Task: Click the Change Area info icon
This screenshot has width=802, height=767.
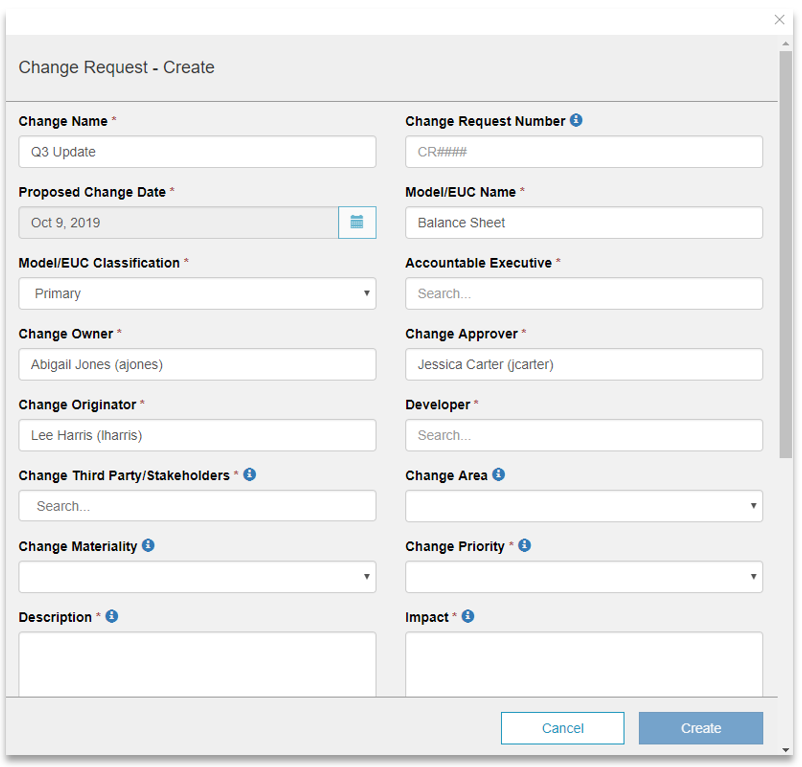Action: [498, 475]
